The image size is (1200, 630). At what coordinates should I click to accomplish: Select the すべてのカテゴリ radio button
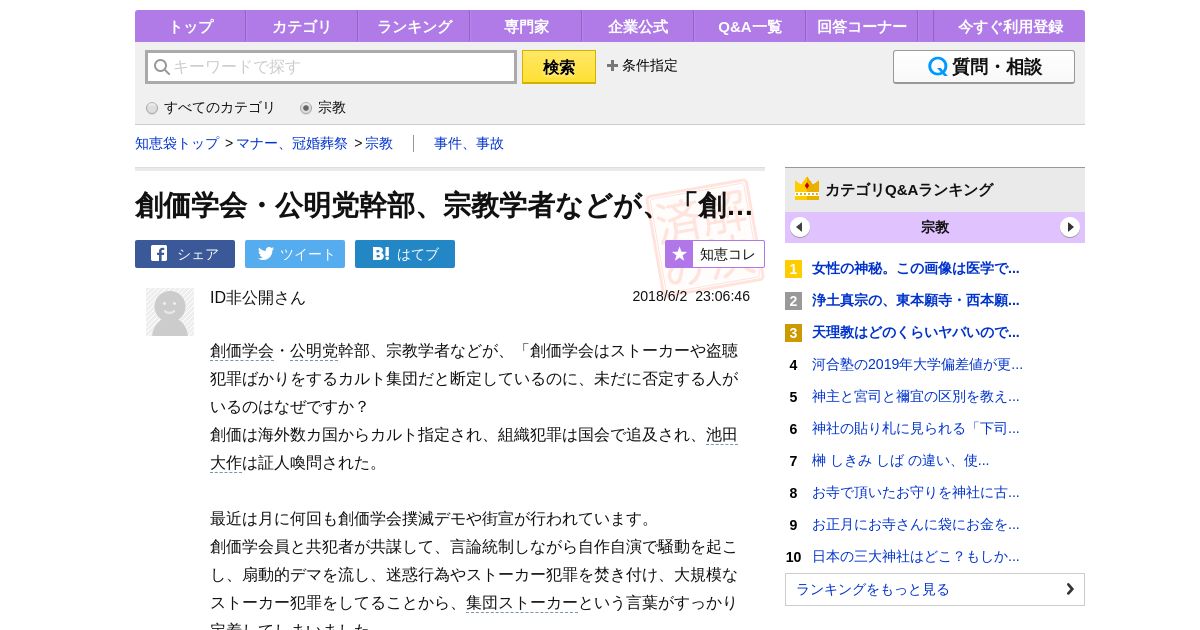pyautogui.click(x=152, y=108)
